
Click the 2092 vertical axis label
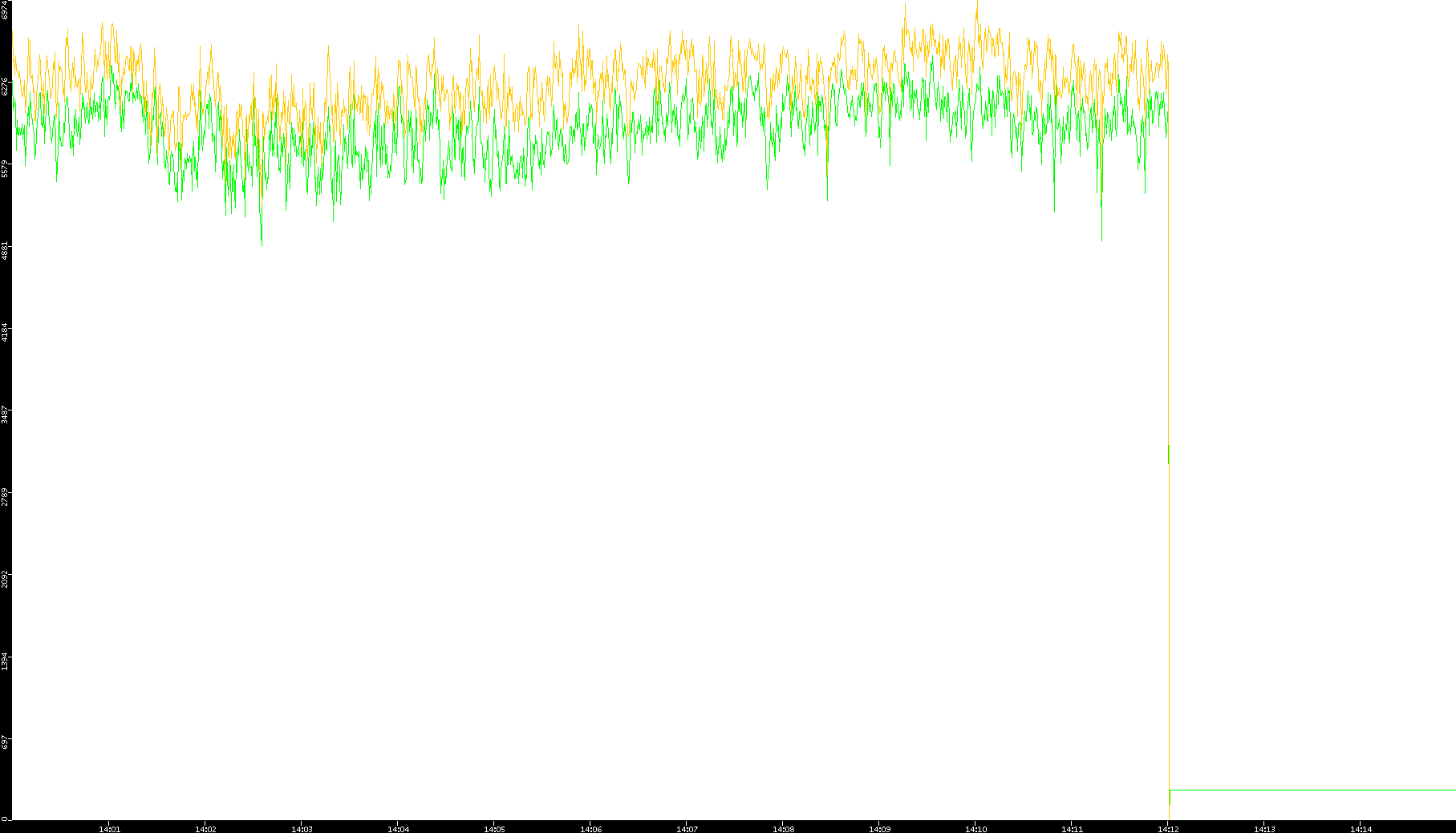coord(5,579)
